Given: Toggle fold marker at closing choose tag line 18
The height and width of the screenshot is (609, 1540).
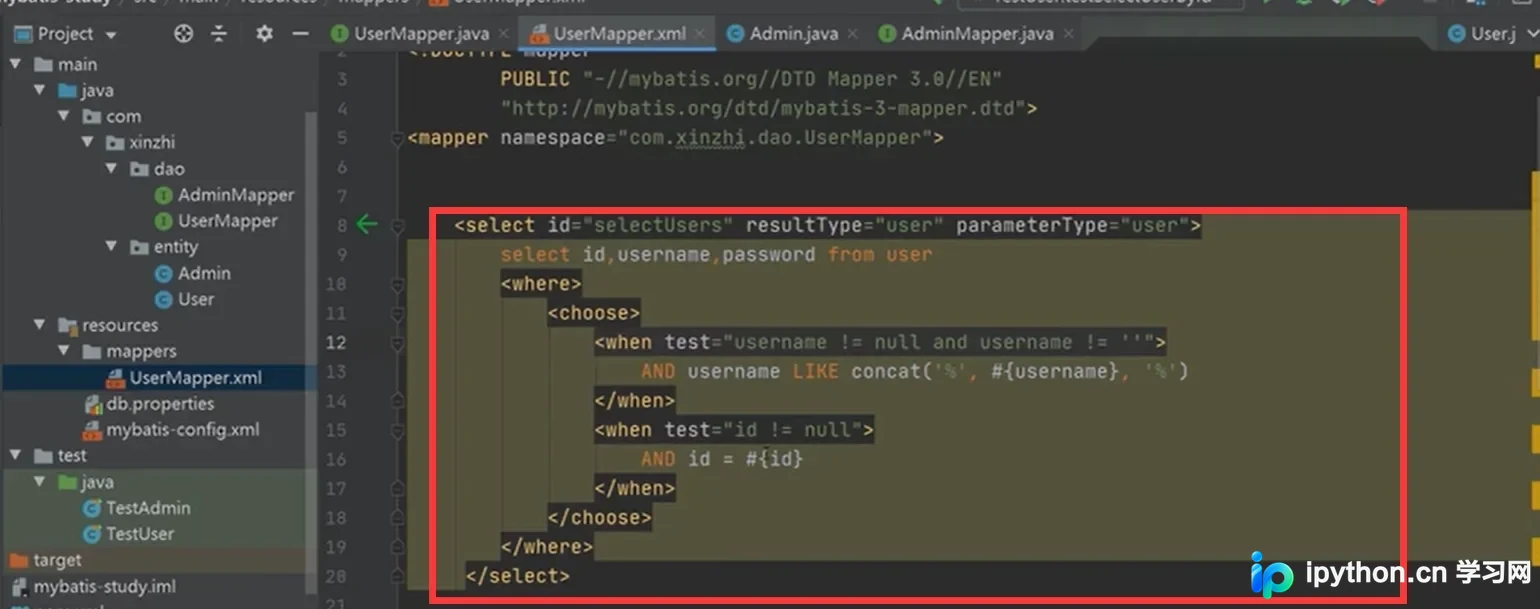Looking at the screenshot, I should [398, 518].
